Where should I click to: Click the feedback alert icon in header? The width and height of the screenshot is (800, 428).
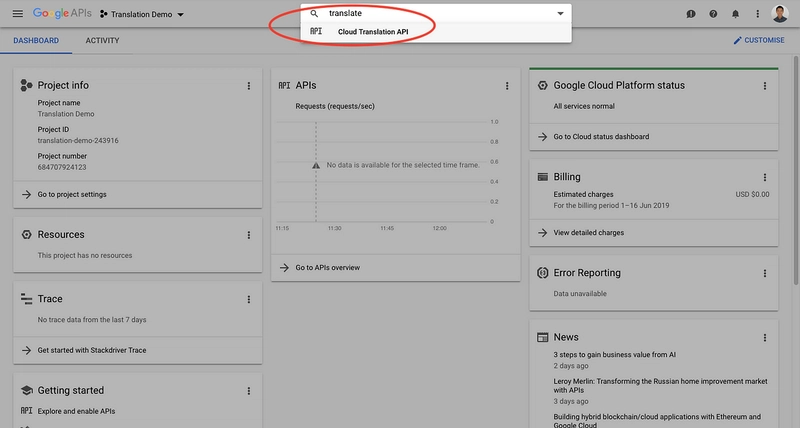coord(690,14)
